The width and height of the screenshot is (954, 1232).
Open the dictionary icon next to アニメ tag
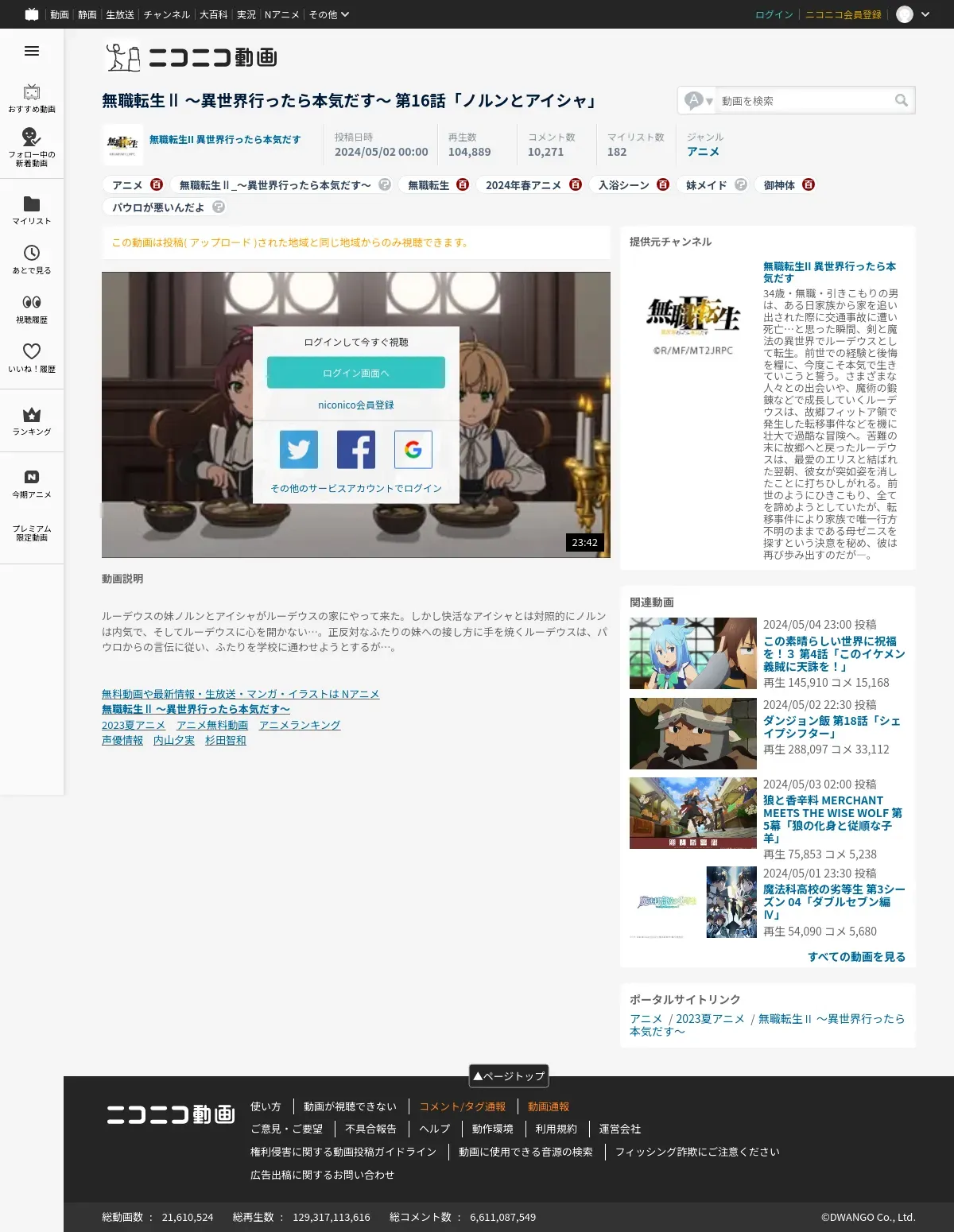[x=157, y=184]
